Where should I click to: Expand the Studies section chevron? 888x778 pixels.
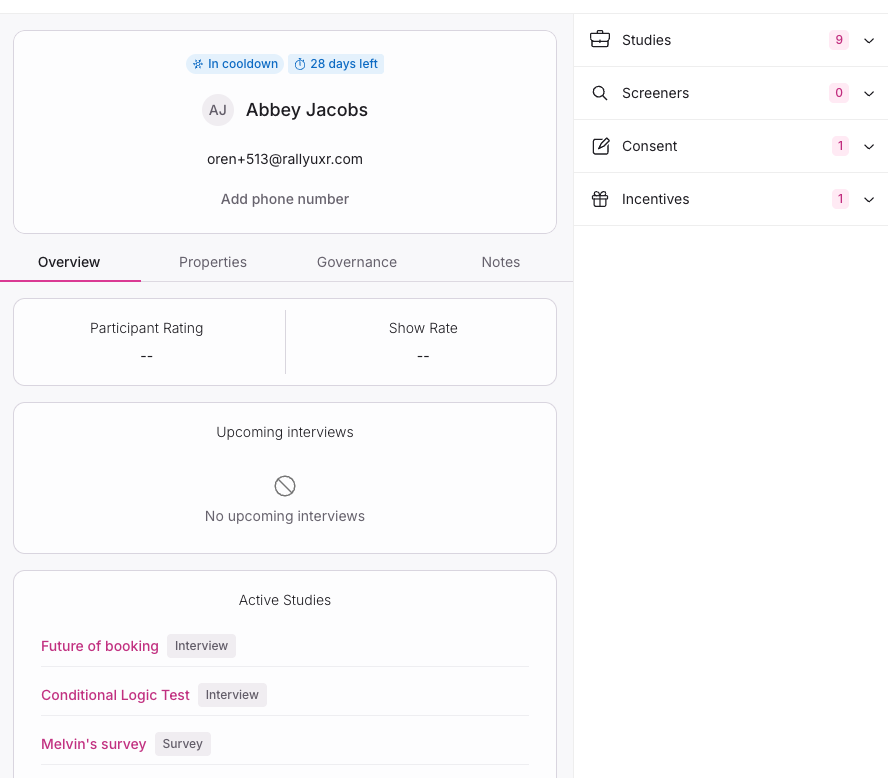(x=869, y=40)
